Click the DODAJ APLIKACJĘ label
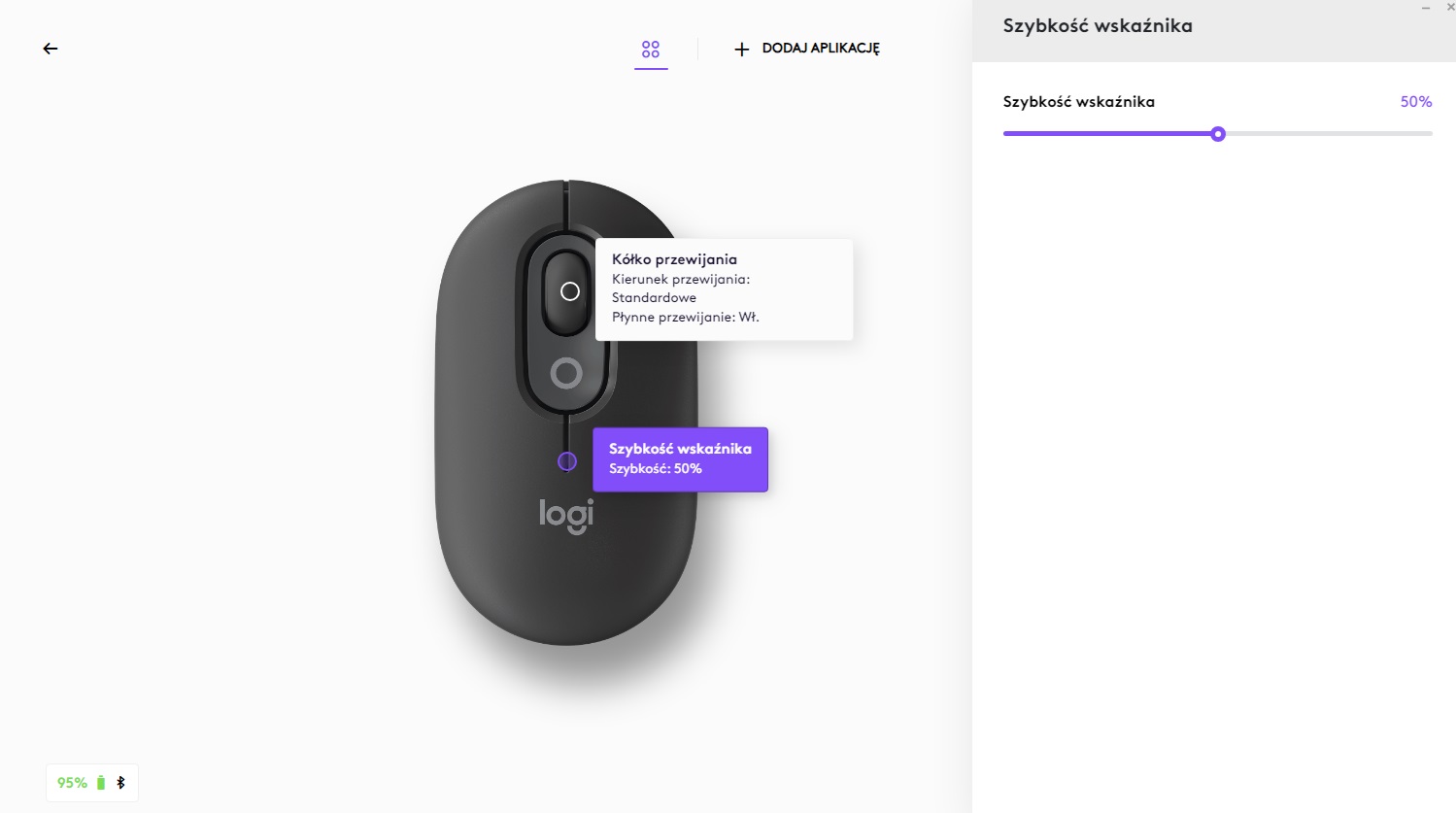1456x813 pixels. point(821,49)
